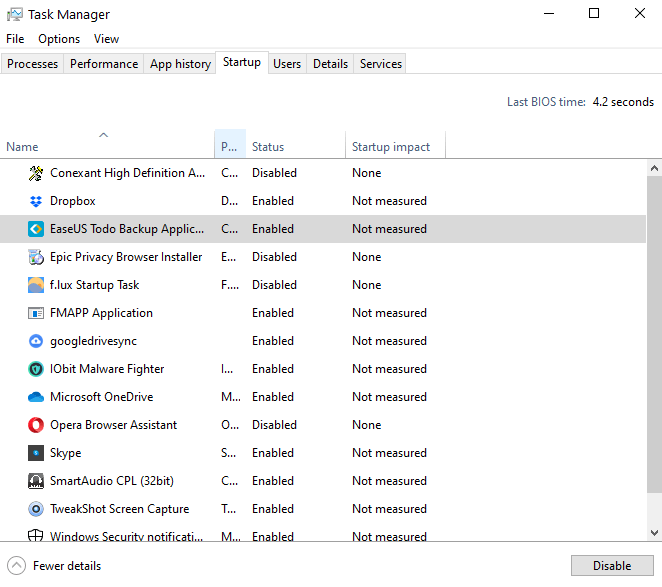The height and width of the screenshot is (587, 662).
Task: Switch to the App history tab
Action: (180, 64)
